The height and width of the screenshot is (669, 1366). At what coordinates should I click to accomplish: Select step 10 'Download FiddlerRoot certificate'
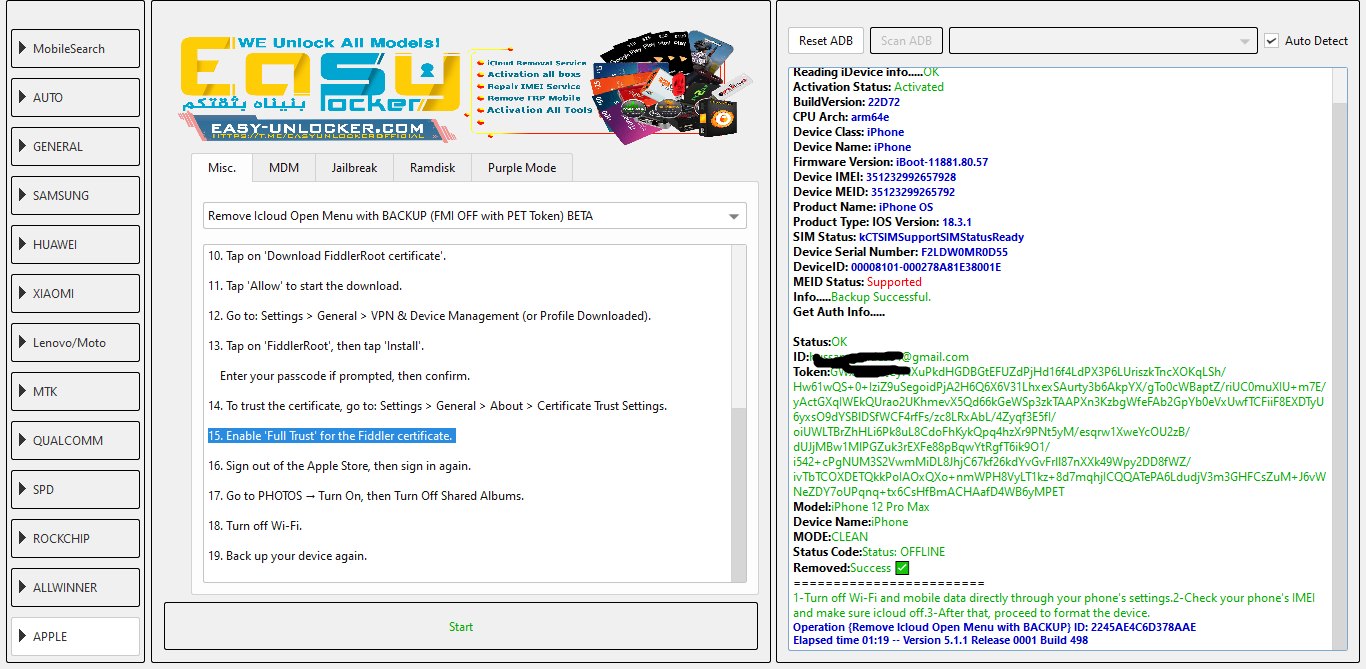(327, 256)
